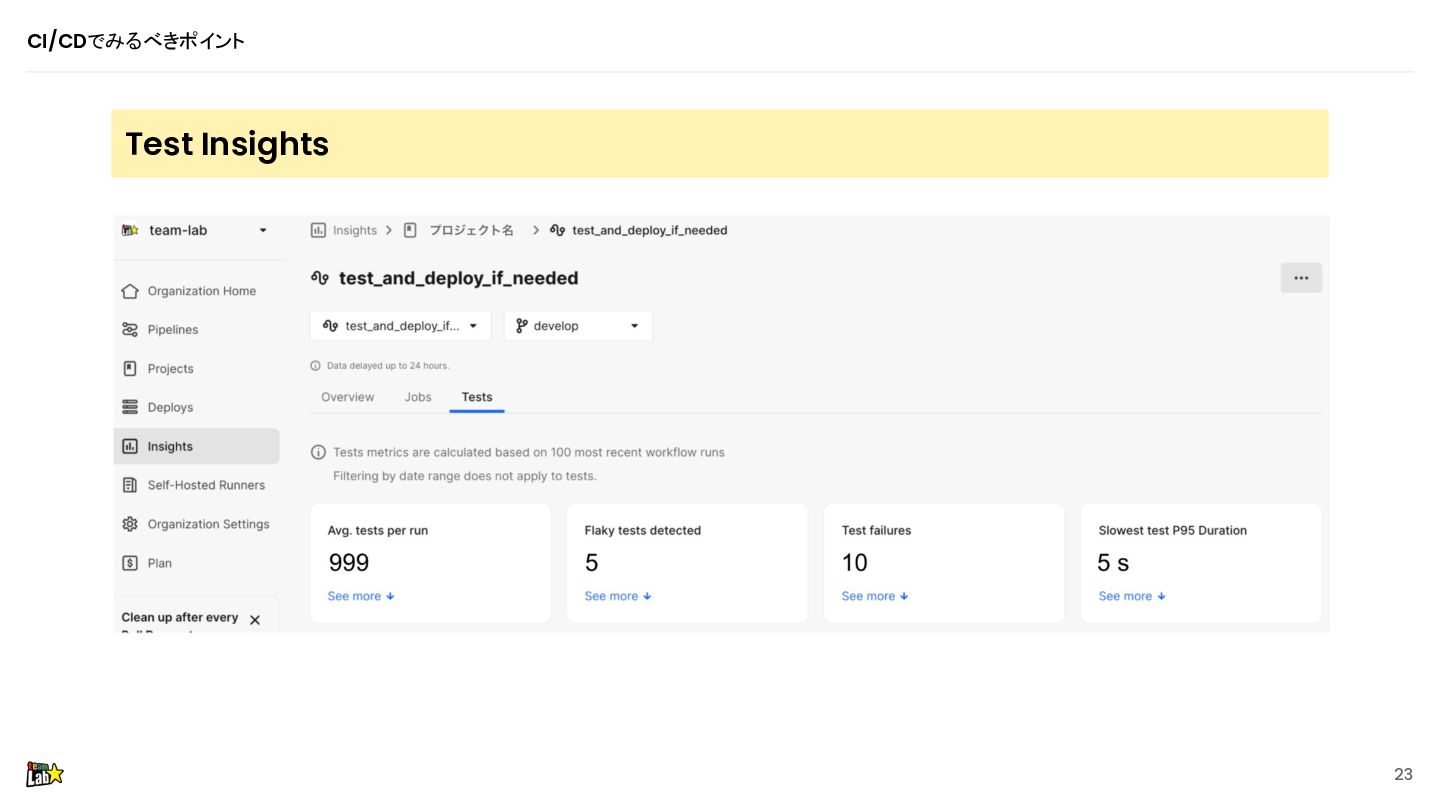Click See more under Slowest test P95 Duration
Image resolution: width=1440 pixels, height=810 pixels.
(1132, 596)
